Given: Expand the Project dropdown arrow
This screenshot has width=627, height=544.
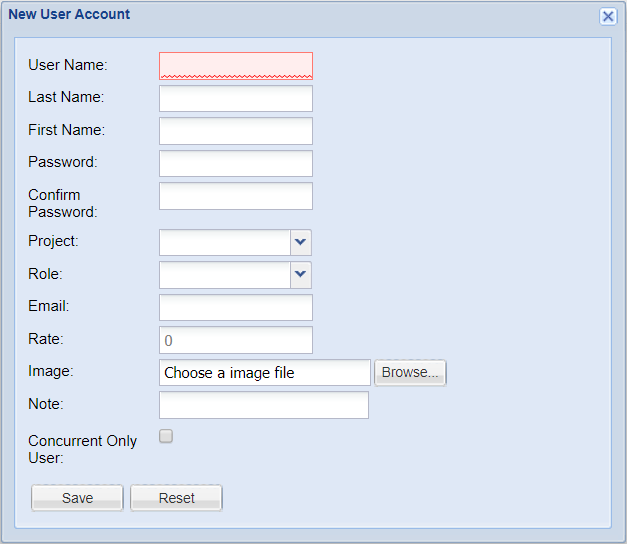Looking at the screenshot, I should click(301, 242).
